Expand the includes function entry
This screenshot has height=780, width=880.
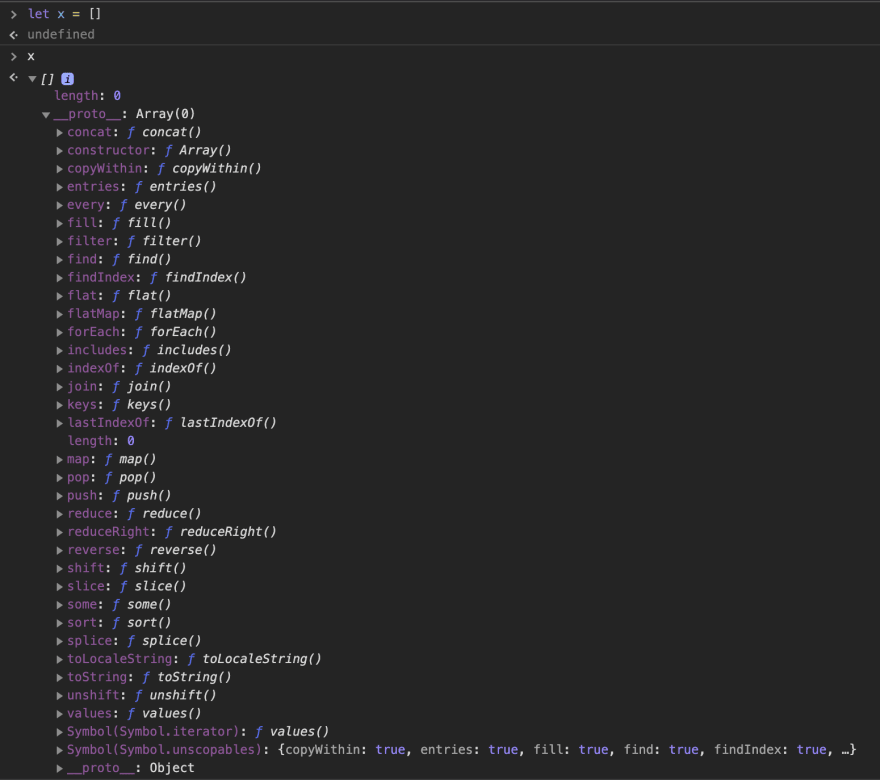[x=59, y=351]
